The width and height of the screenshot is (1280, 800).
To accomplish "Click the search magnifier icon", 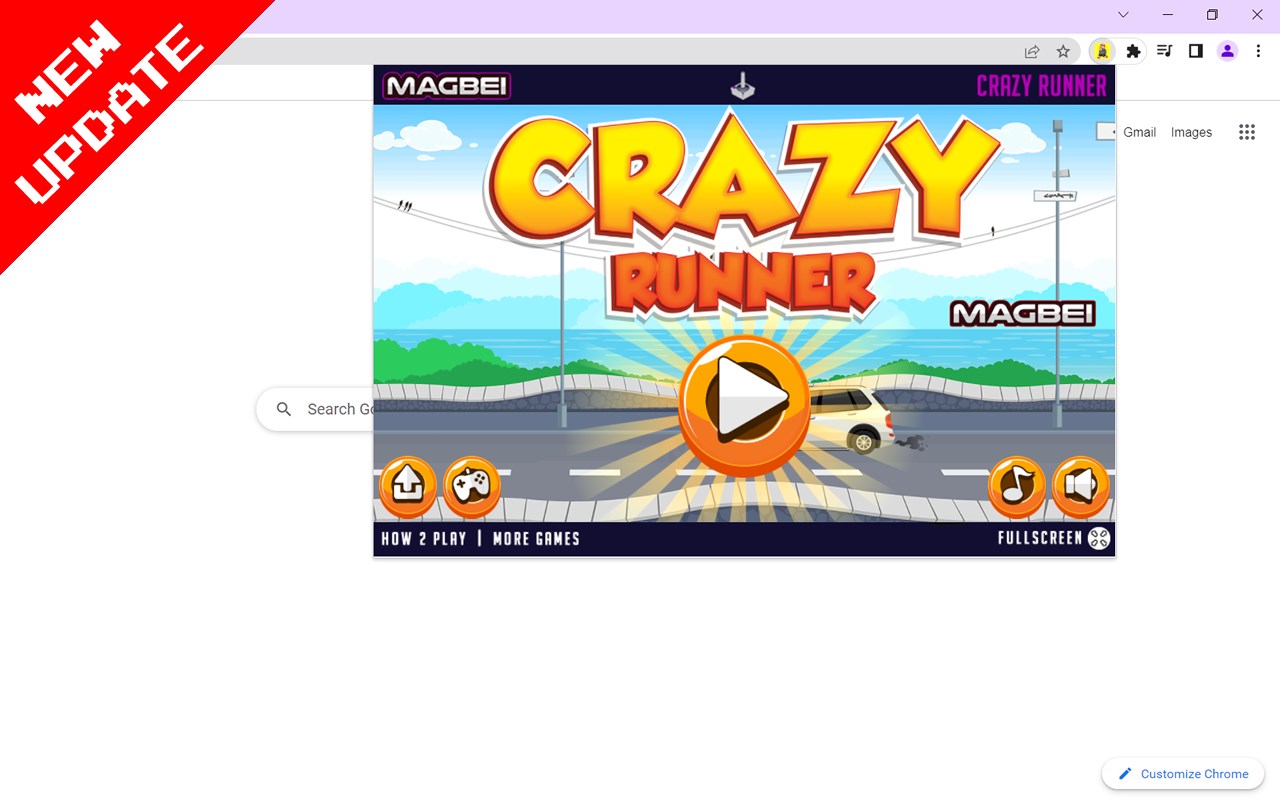I will (x=284, y=409).
